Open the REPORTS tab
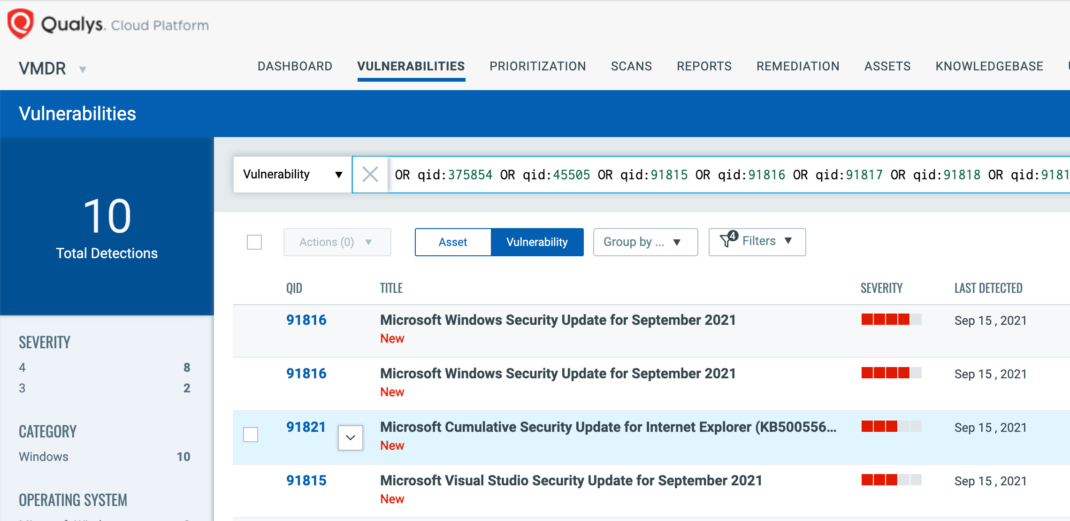 704,66
